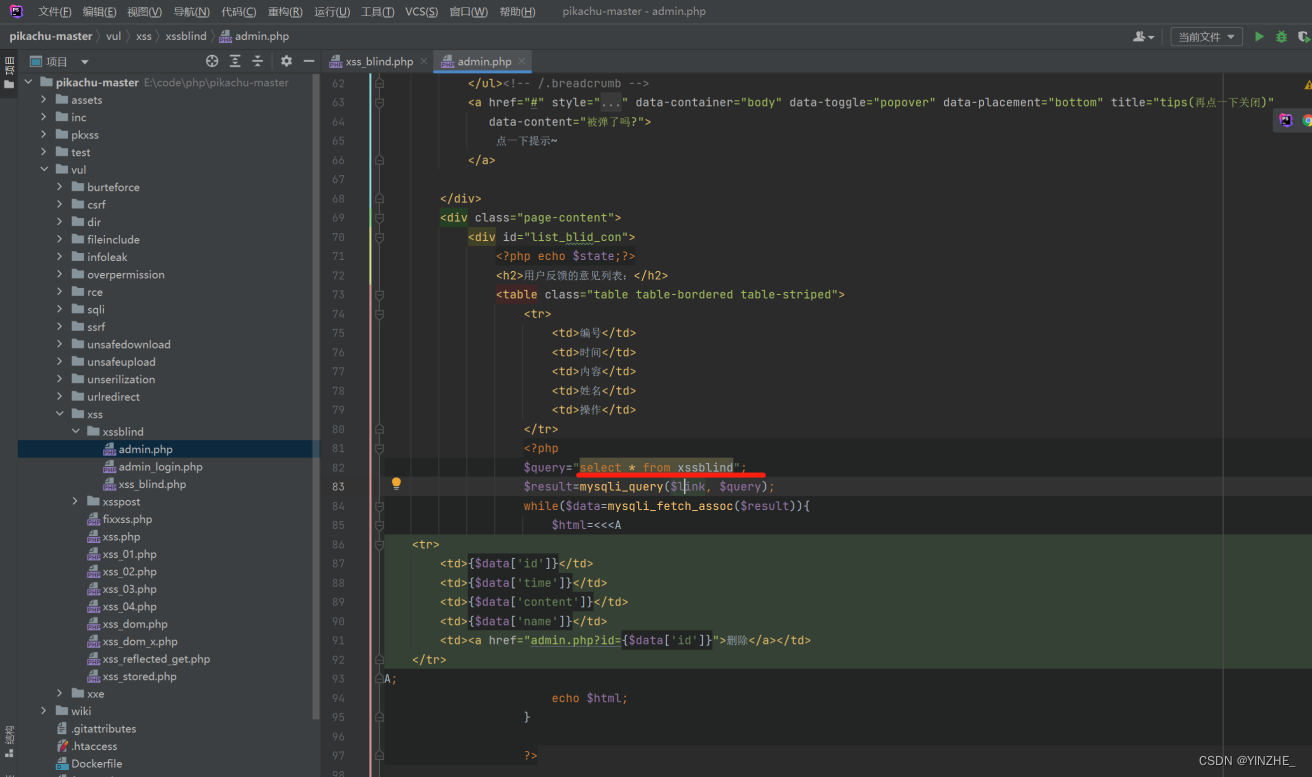The height and width of the screenshot is (777, 1312).
Task: Open page in PhpStorm built-in preview icon
Action: coord(1286,120)
